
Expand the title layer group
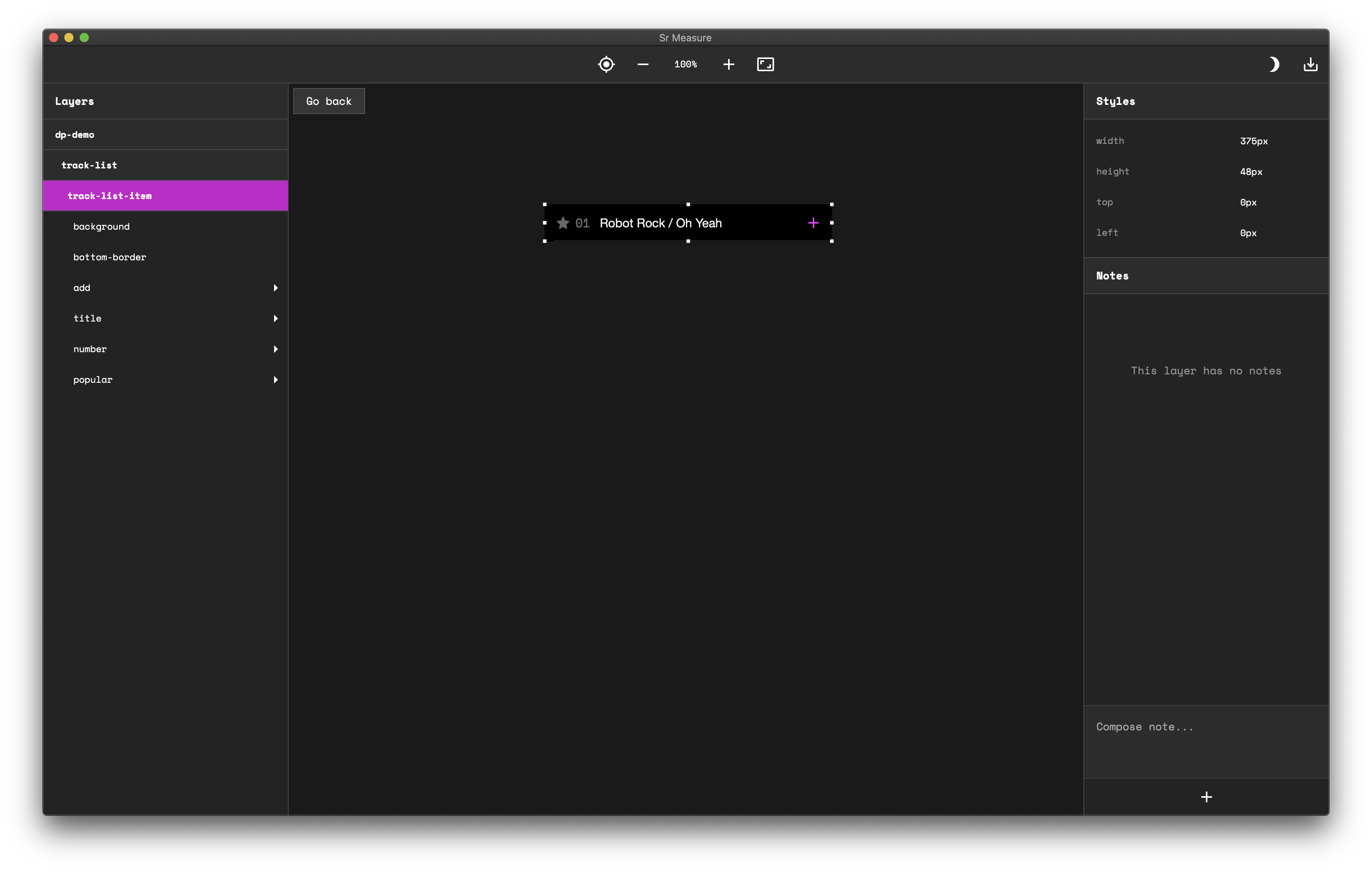click(275, 318)
